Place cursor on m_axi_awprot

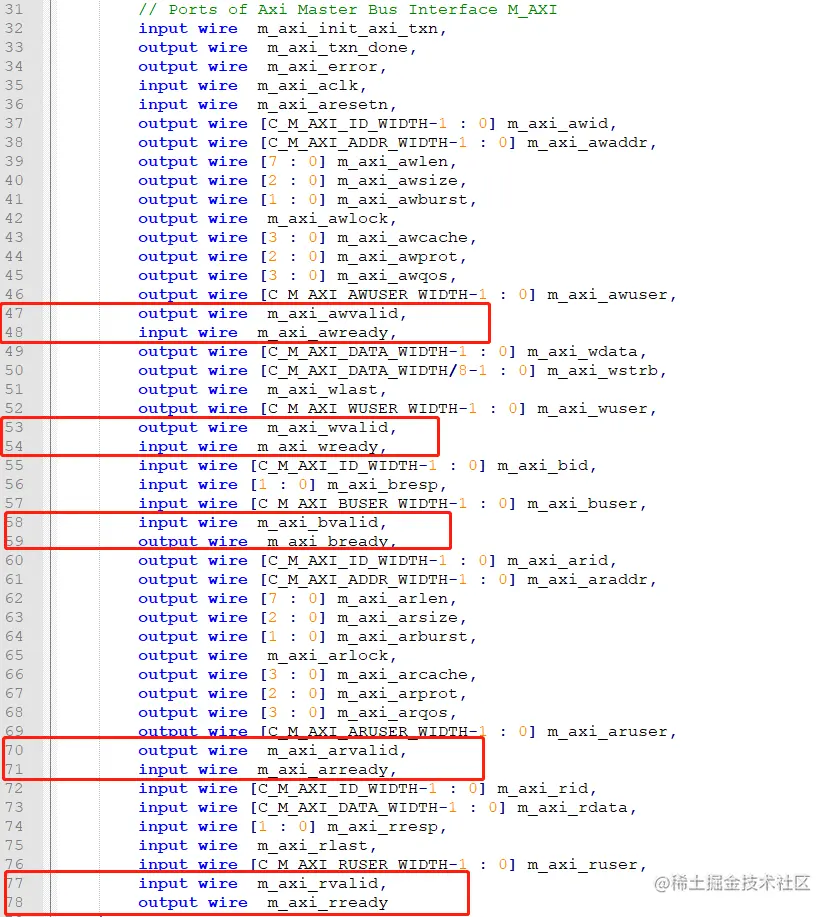(x=398, y=257)
